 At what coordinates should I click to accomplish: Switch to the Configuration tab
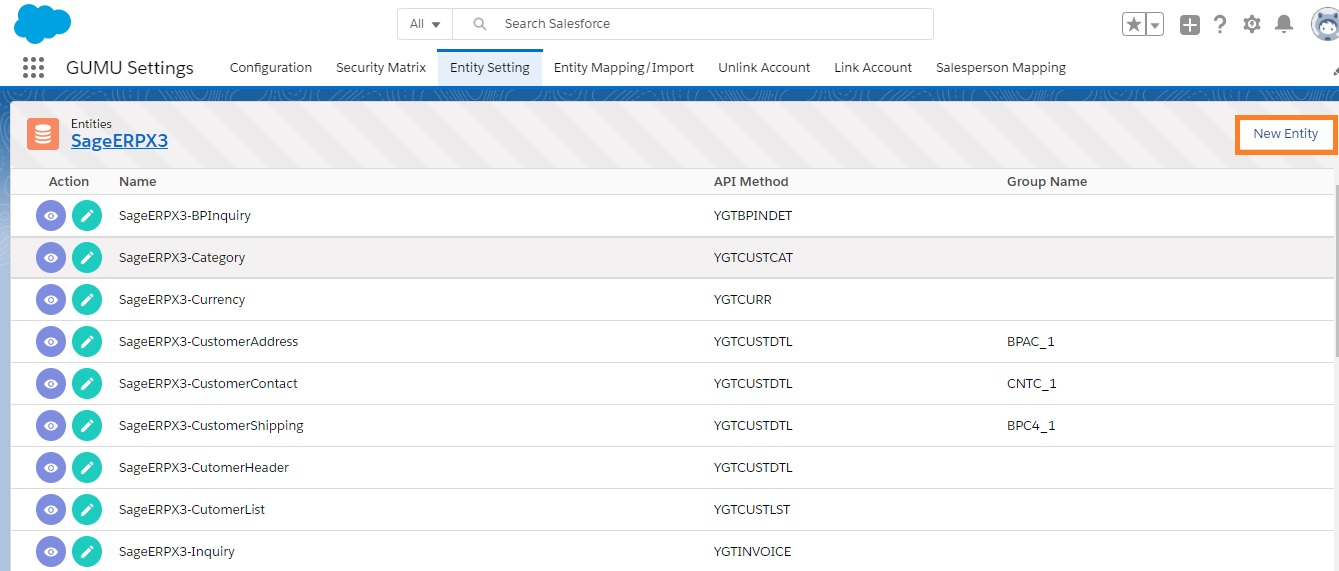tap(271, 67)
